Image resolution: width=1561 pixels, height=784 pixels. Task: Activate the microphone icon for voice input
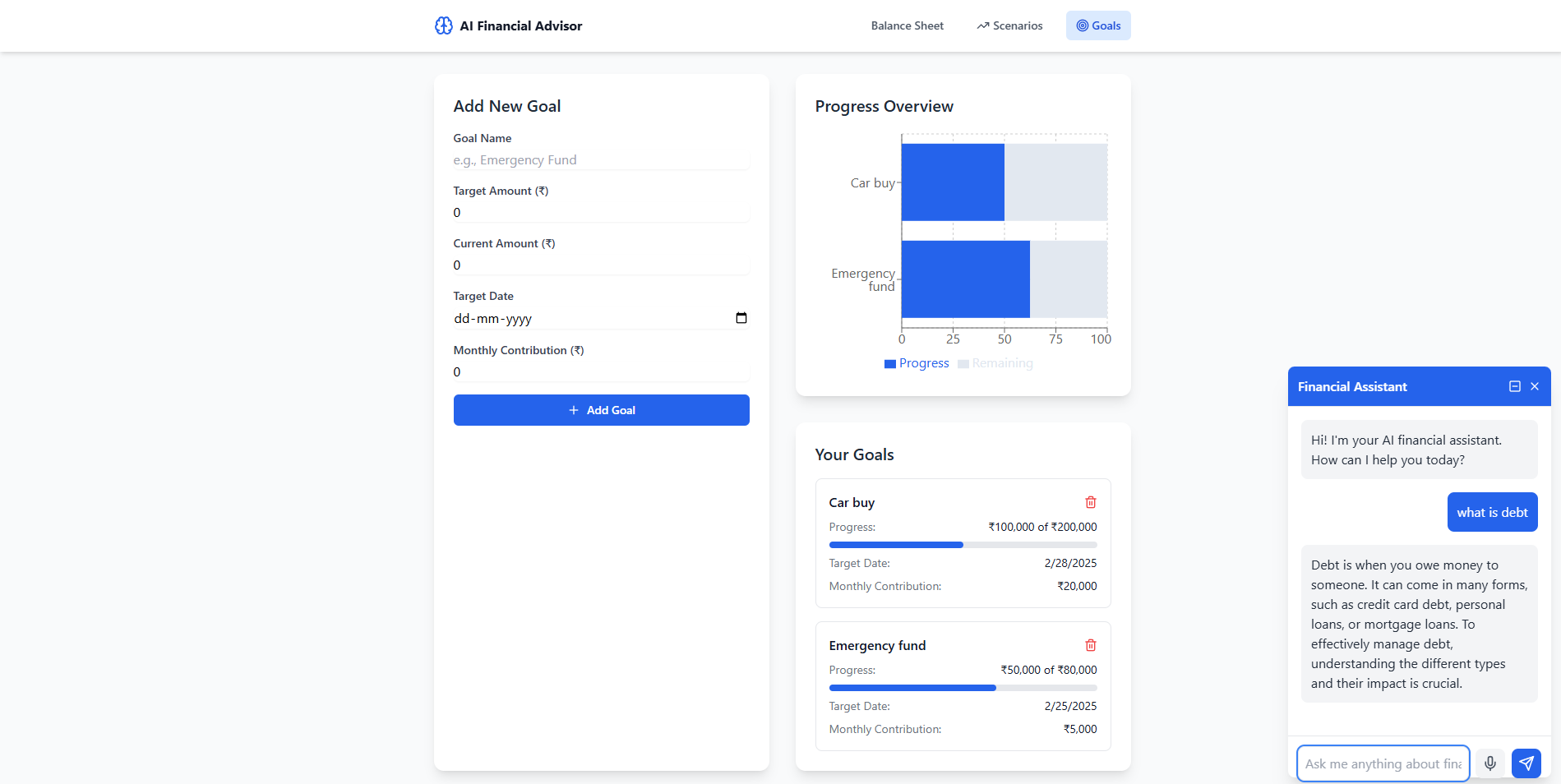click(1489, 763)
